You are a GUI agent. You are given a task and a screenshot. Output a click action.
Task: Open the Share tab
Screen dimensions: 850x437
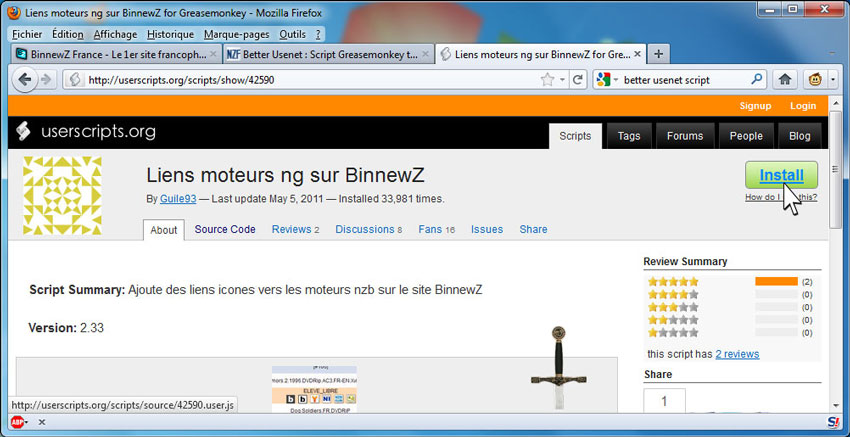click(x=533, y=229)
